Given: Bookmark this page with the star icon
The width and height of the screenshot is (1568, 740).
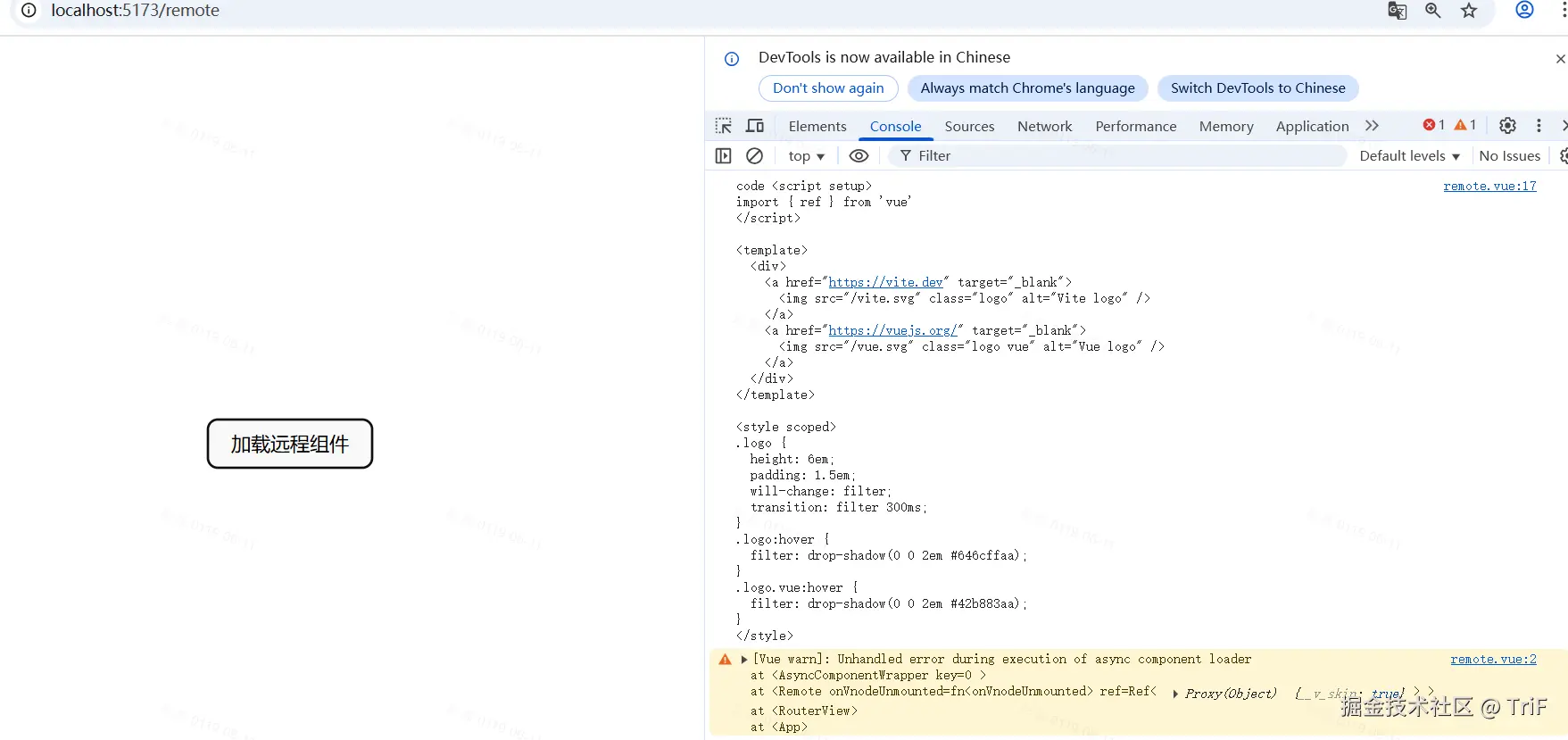Looking at the screenshot, I should pos(1469,11).
